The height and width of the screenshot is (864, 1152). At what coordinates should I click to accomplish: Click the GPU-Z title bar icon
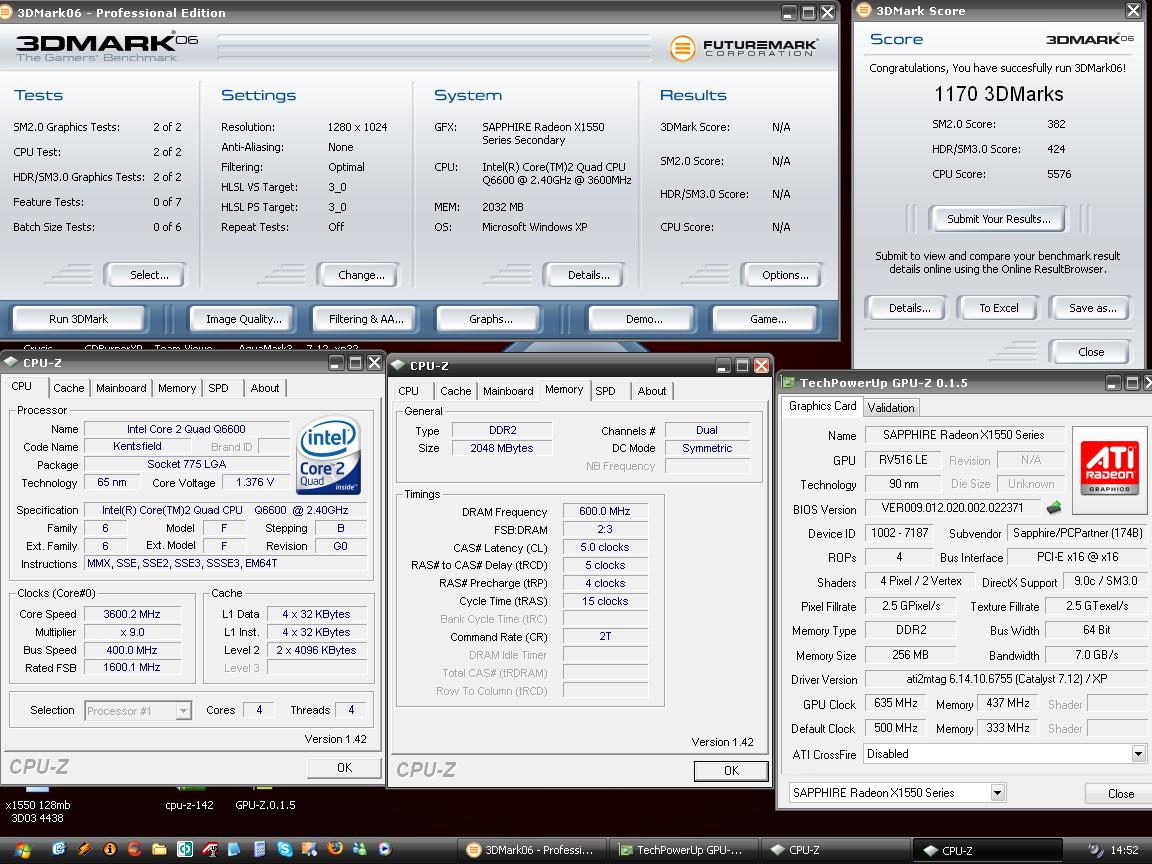tap(788, 382)
